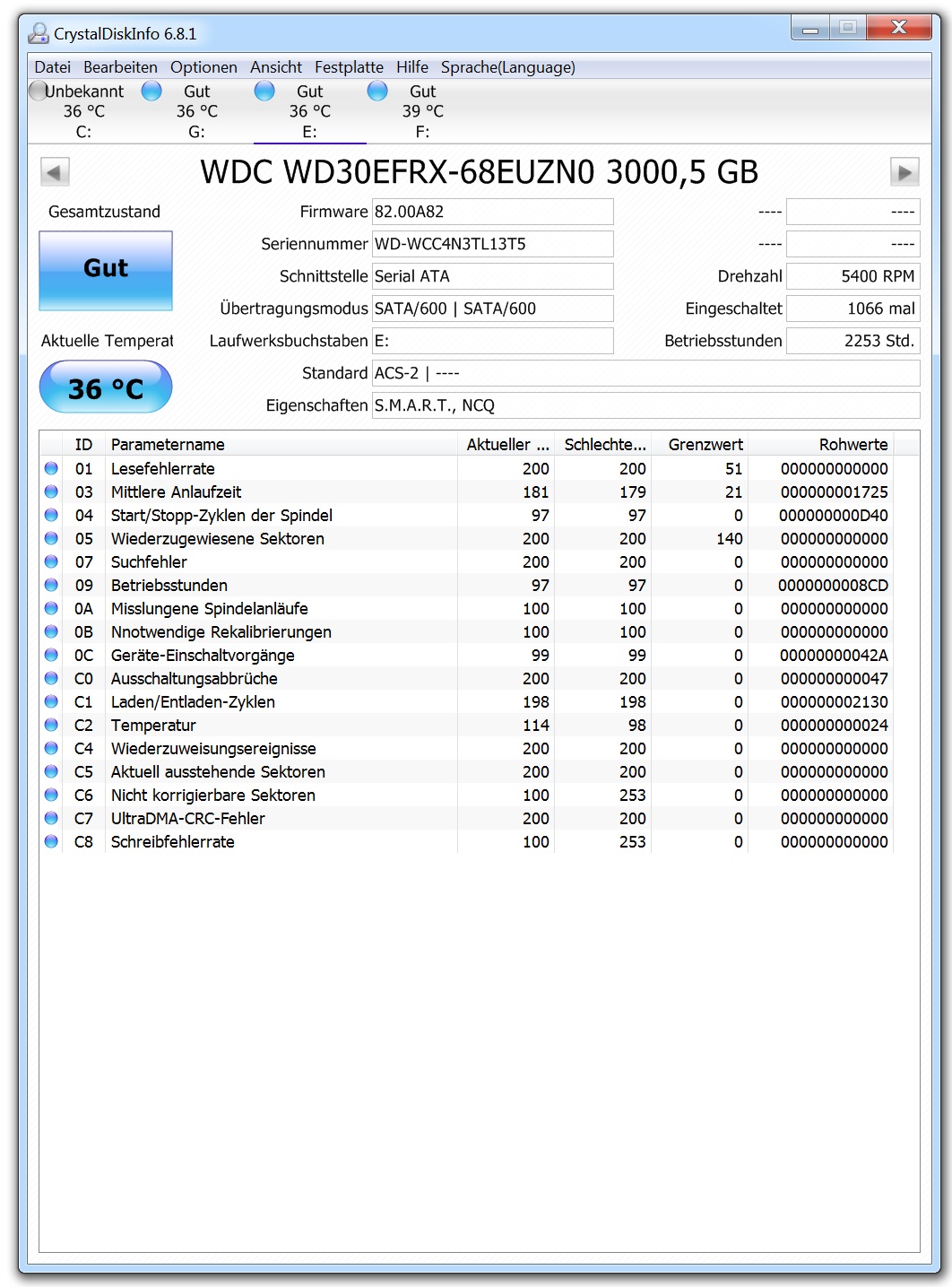Select raw value 000000001725

(835, 491)
